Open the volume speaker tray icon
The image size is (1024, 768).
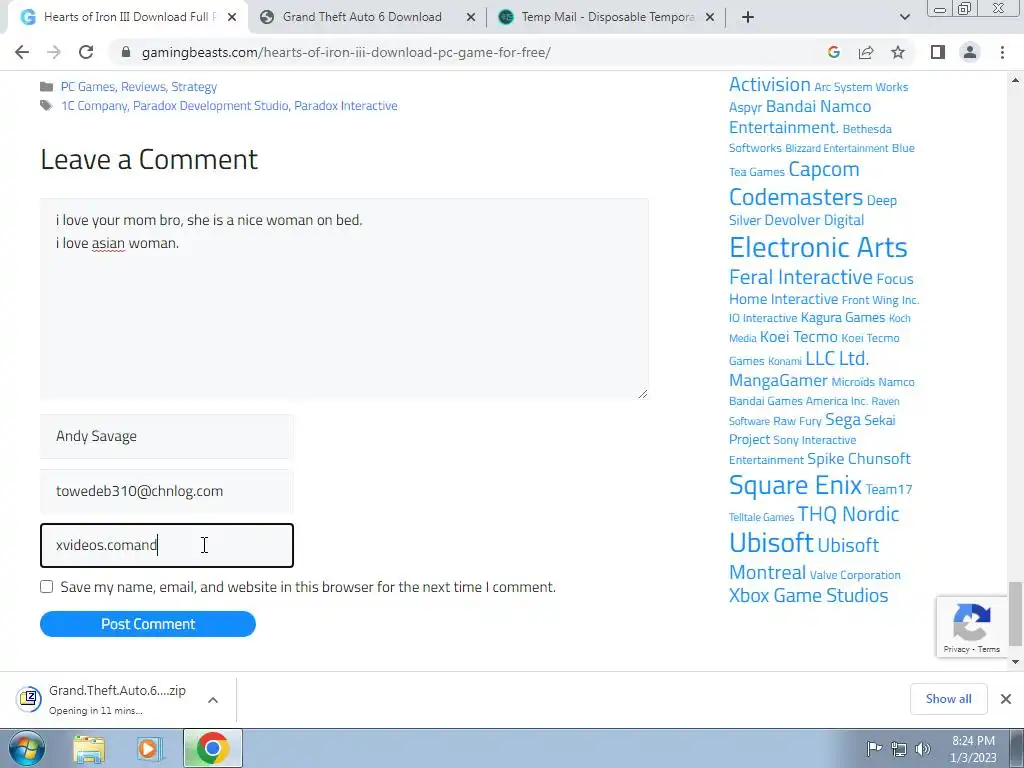tap(922, 748)
